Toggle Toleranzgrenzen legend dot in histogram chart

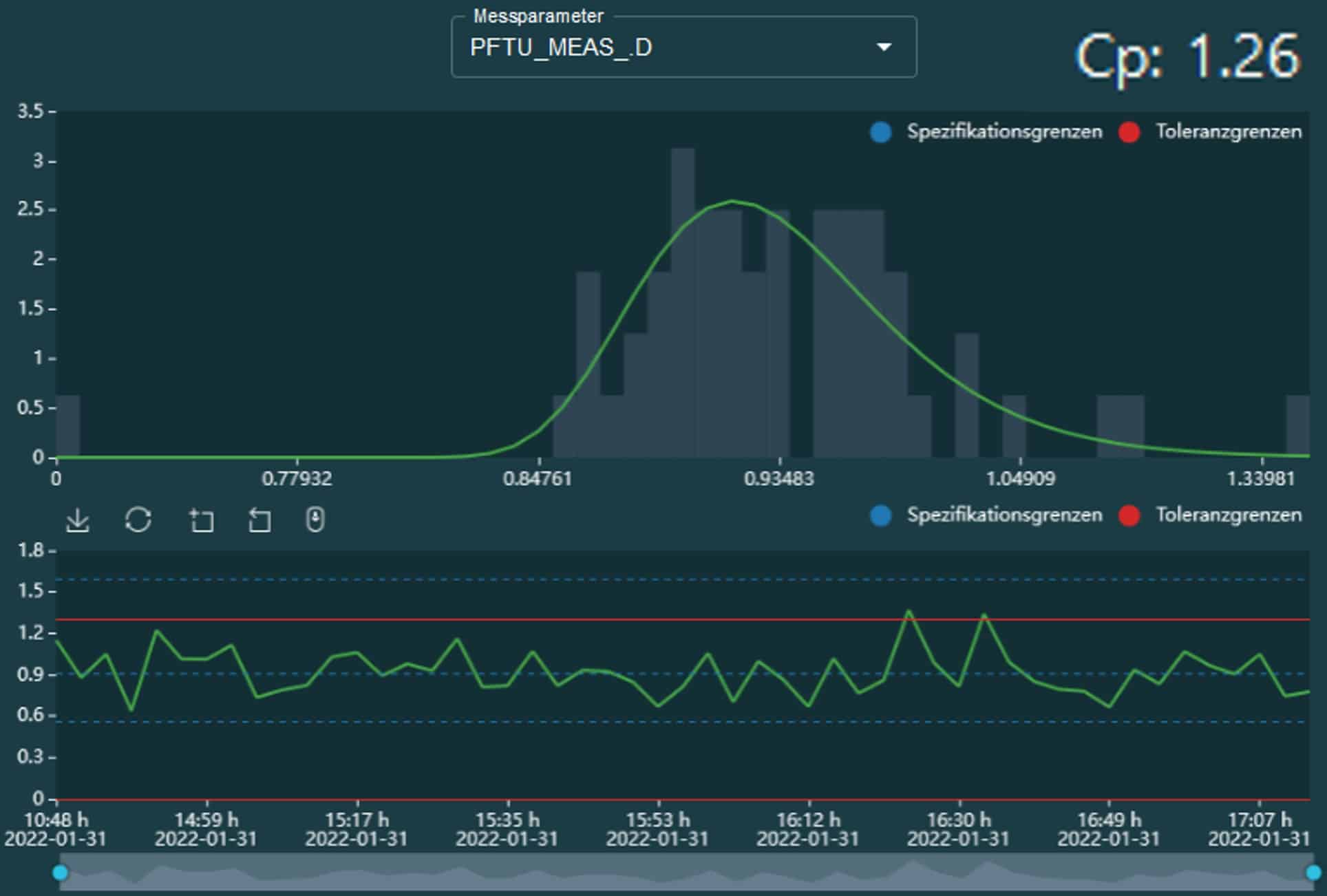click(1129, 132)
